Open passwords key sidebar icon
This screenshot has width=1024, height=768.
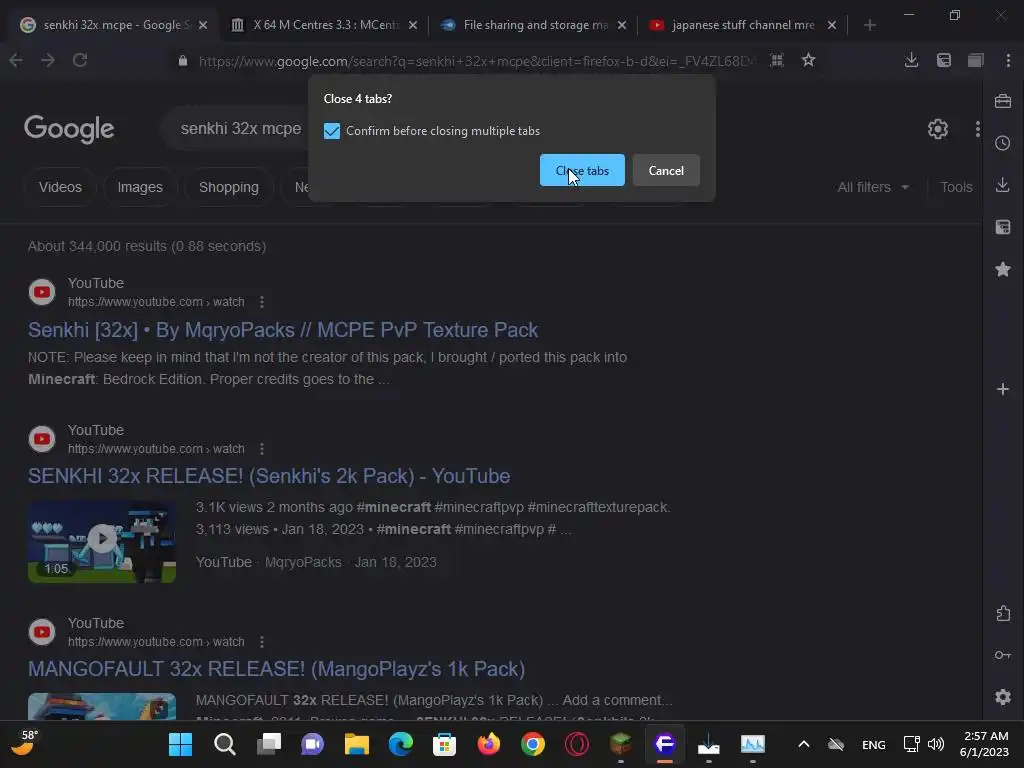(x=1003, y=655)
